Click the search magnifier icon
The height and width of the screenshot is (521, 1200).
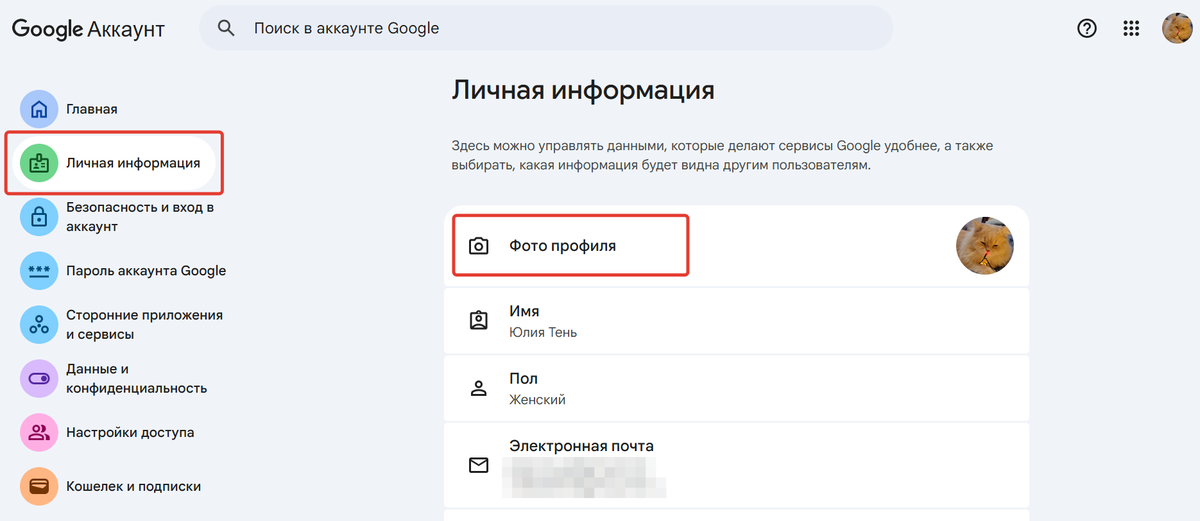point(227,28)
